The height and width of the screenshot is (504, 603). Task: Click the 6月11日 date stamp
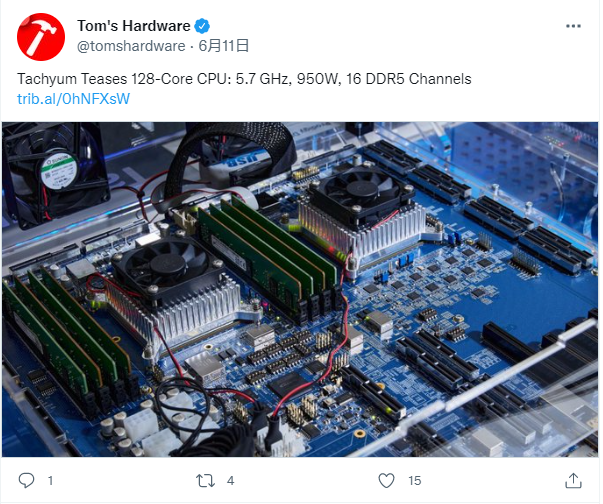pos(224,46)
